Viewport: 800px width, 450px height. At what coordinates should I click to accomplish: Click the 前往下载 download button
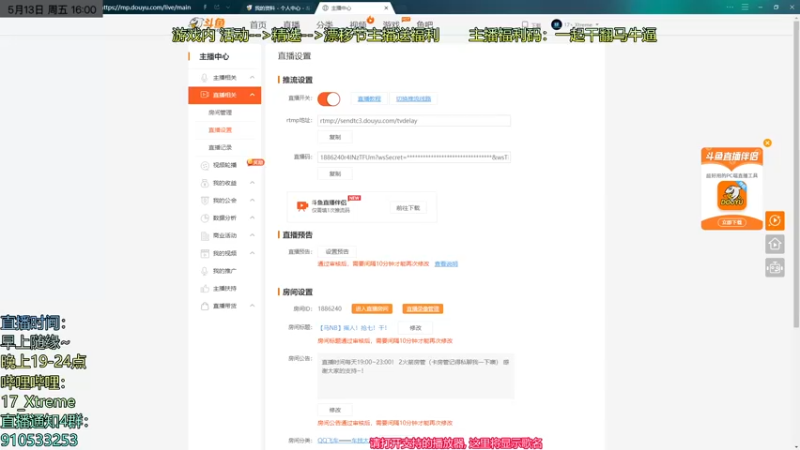[408, 208]
